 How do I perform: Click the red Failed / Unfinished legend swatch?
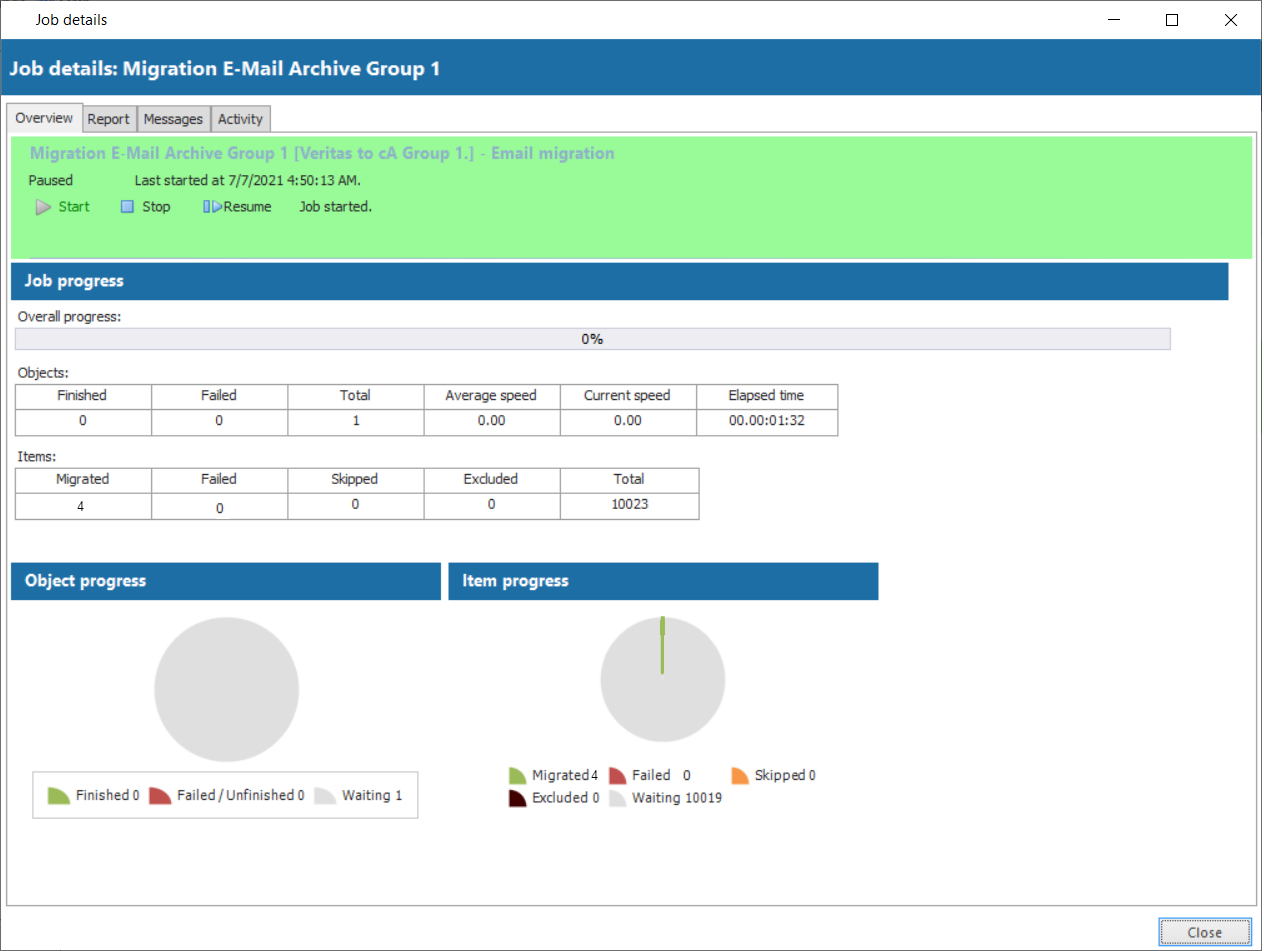pos(160,796)
